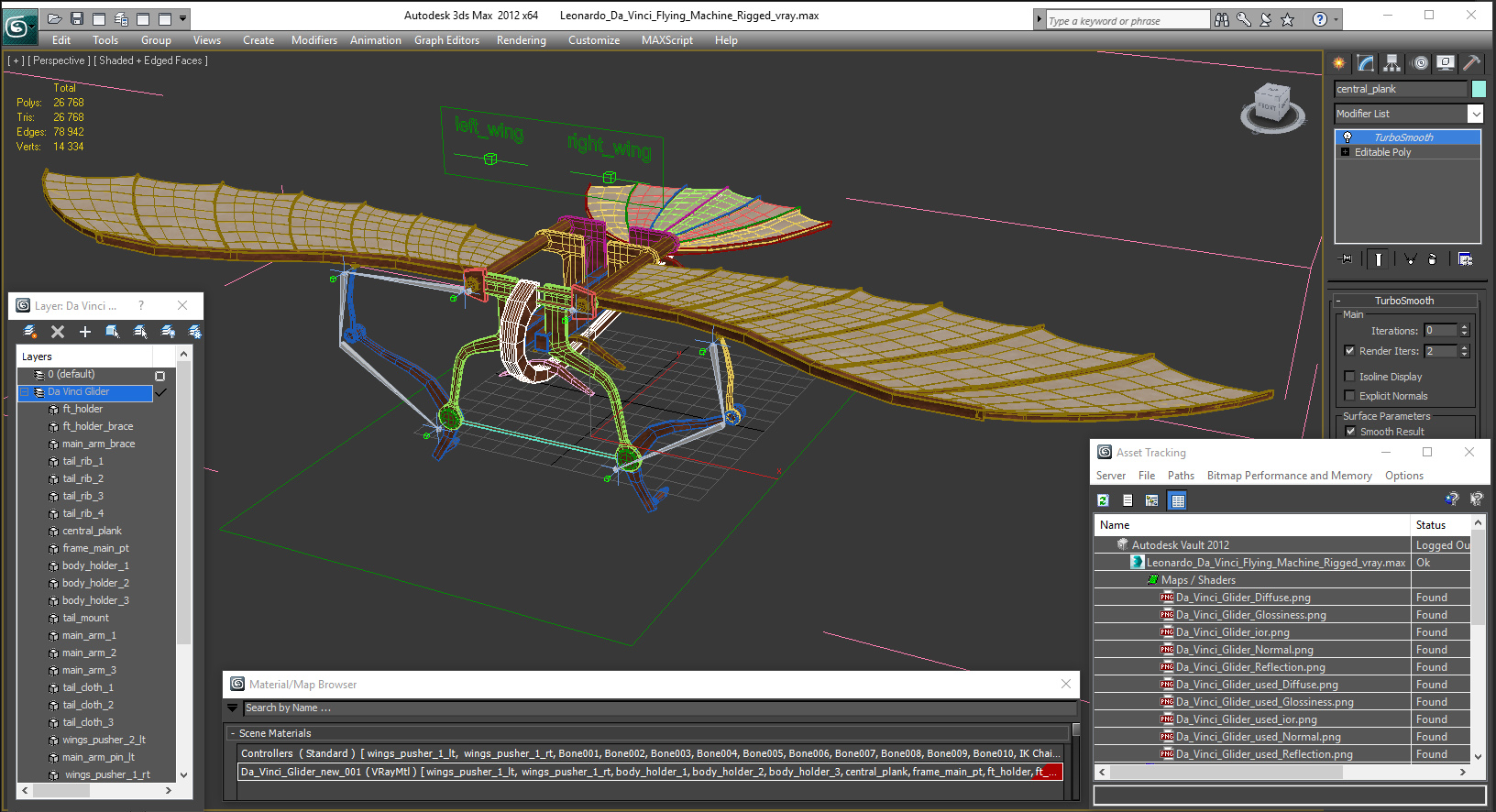Screen dimensions: 1496x812
Task: Click Make Unique icon below modifier stack
Action: tap(1410, 259)
